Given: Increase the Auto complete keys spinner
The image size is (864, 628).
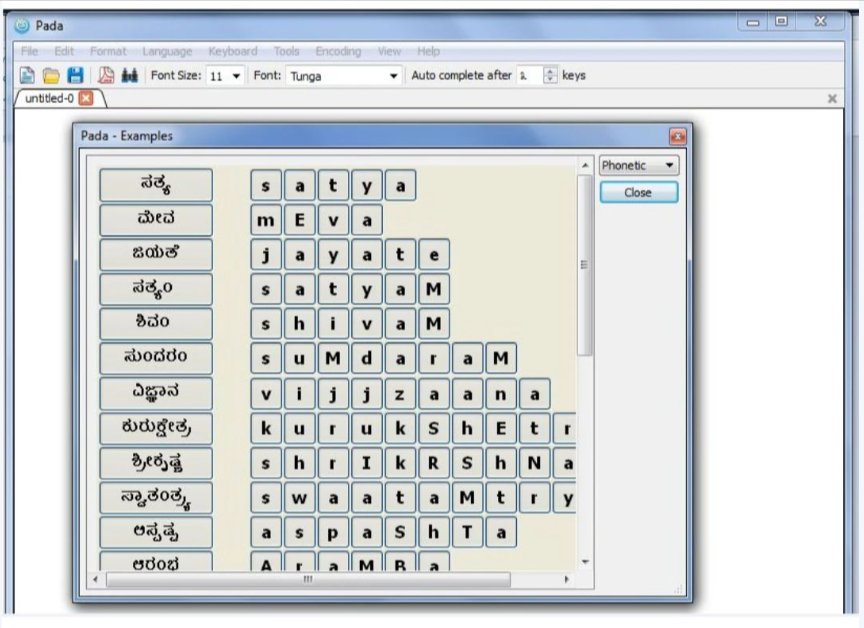Looking at the screenshot, I should click(550, 71).
